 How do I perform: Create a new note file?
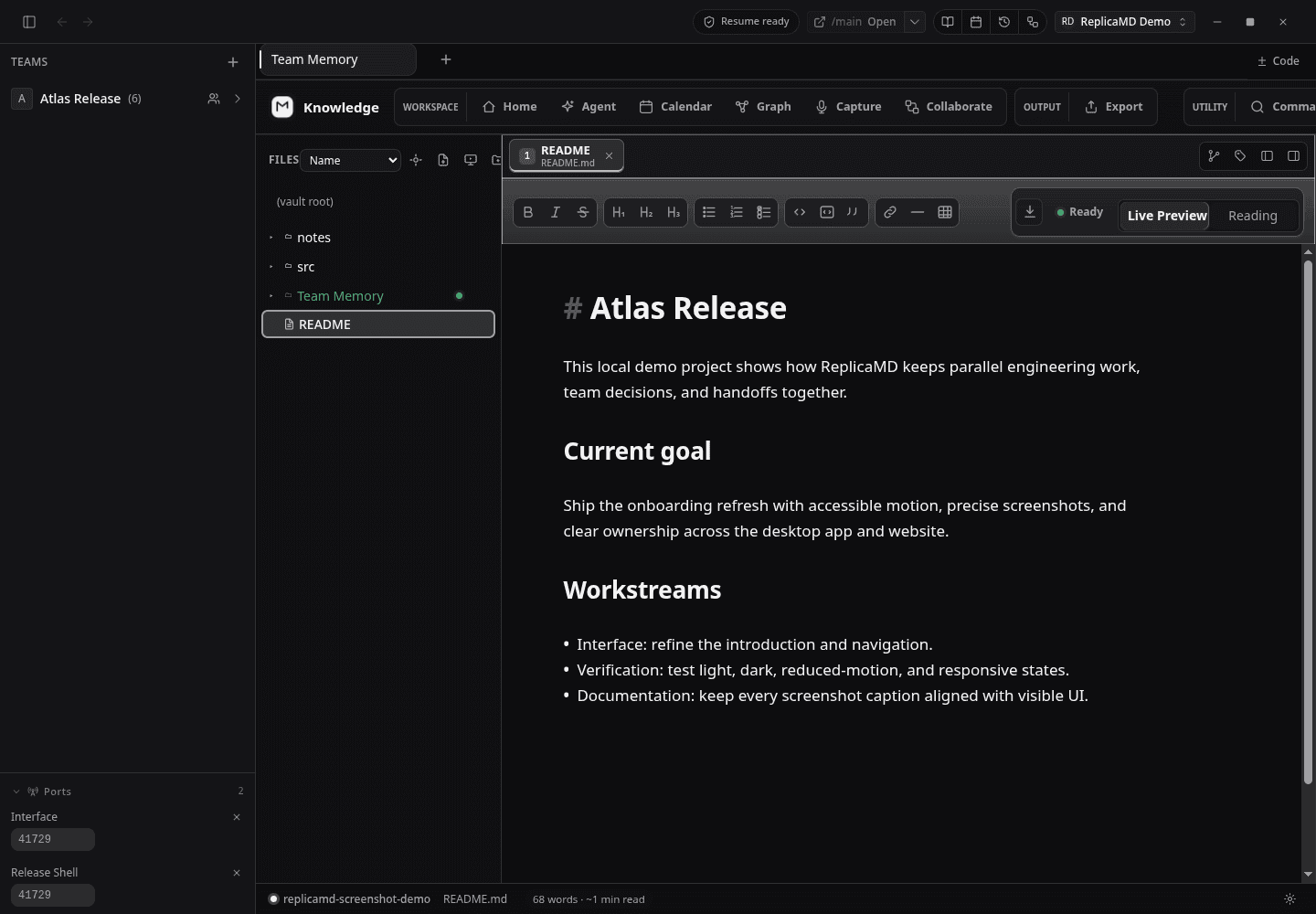(x=443, y=160)
